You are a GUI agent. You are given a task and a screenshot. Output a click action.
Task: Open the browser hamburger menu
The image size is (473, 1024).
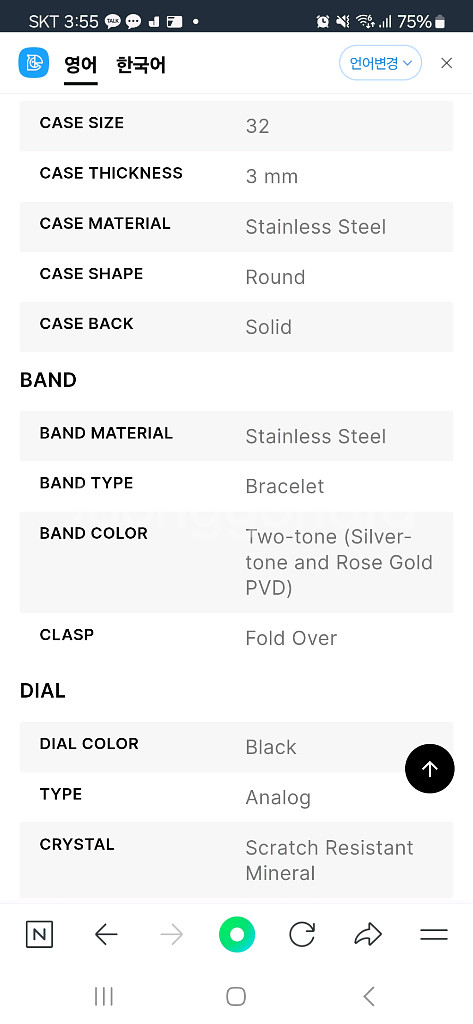point(434,935)
